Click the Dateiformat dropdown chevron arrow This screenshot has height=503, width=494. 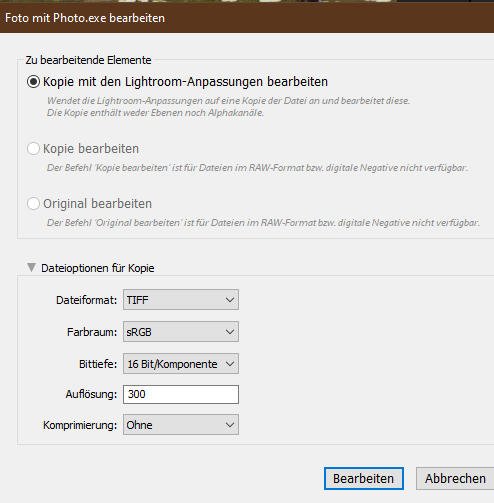point(230,300)
